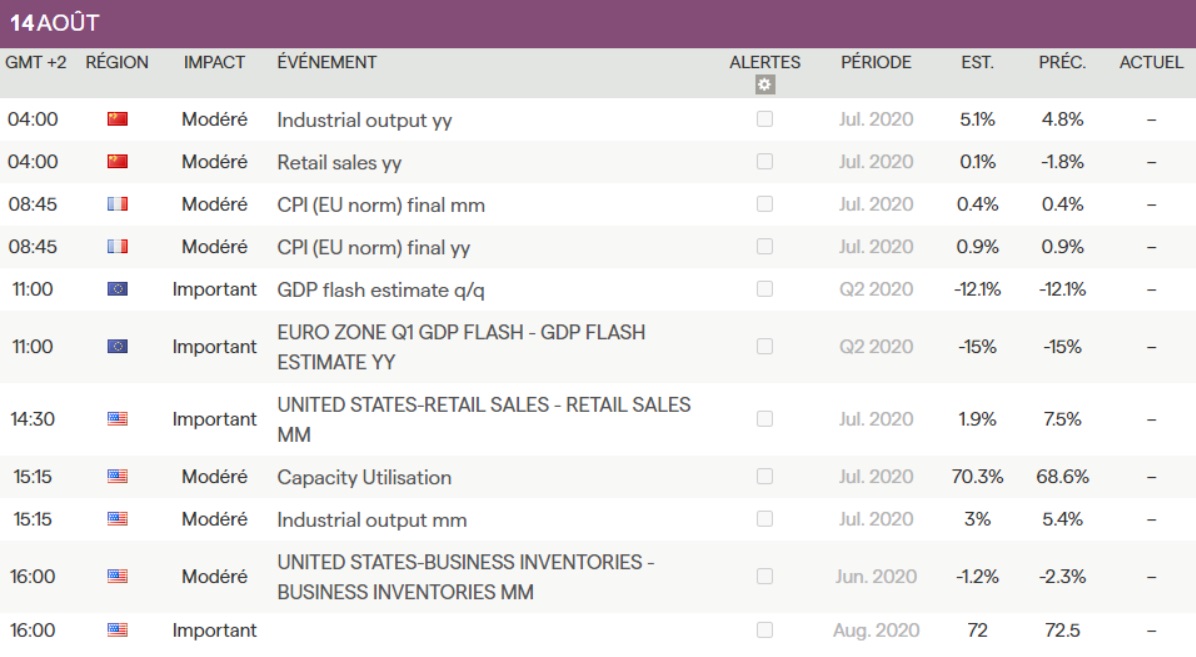Viewport: 1196px width, 657px height.
Task: Click France flag beside CPI final yy
Action: click(x=117, y=247)
